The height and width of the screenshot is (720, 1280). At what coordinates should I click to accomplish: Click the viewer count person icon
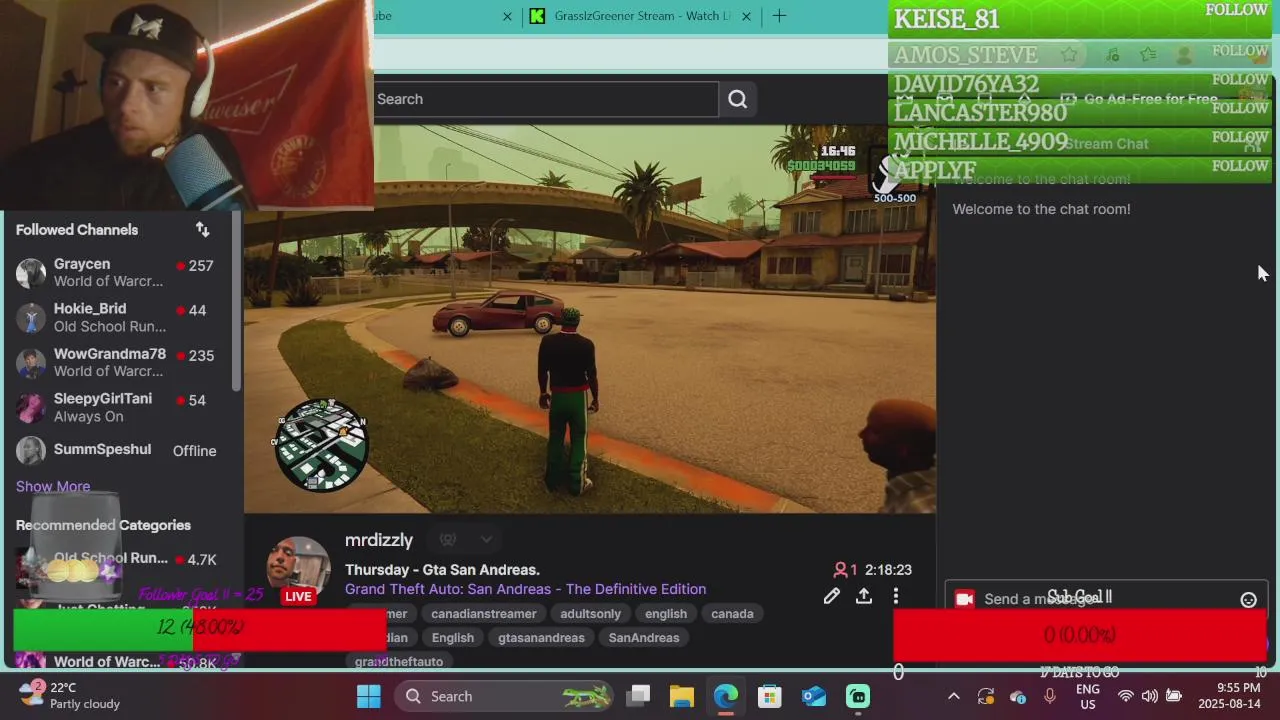click(840, 570)
